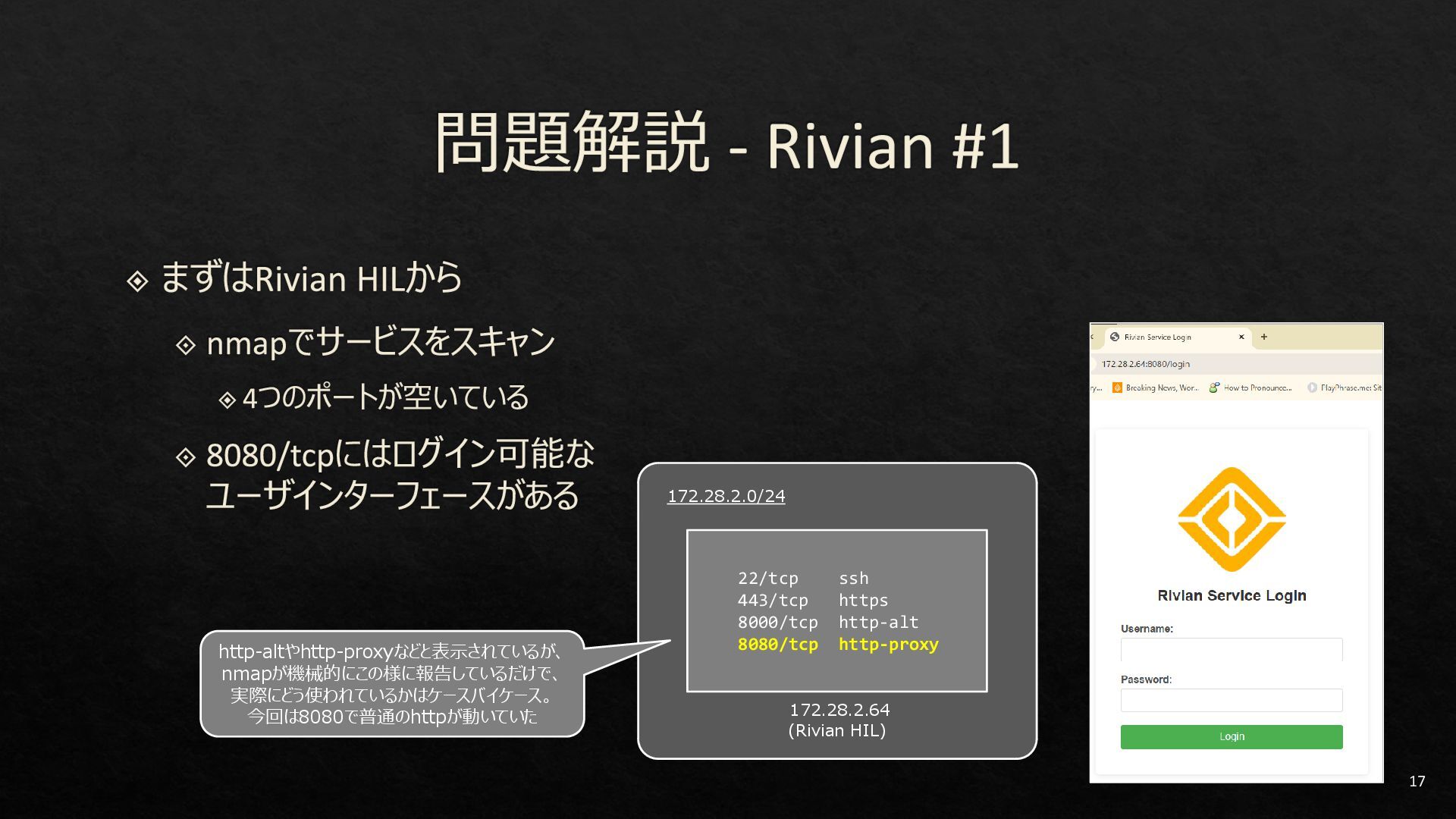Click the bullet nmapでサービスをスキャン

tap(381, 342)
